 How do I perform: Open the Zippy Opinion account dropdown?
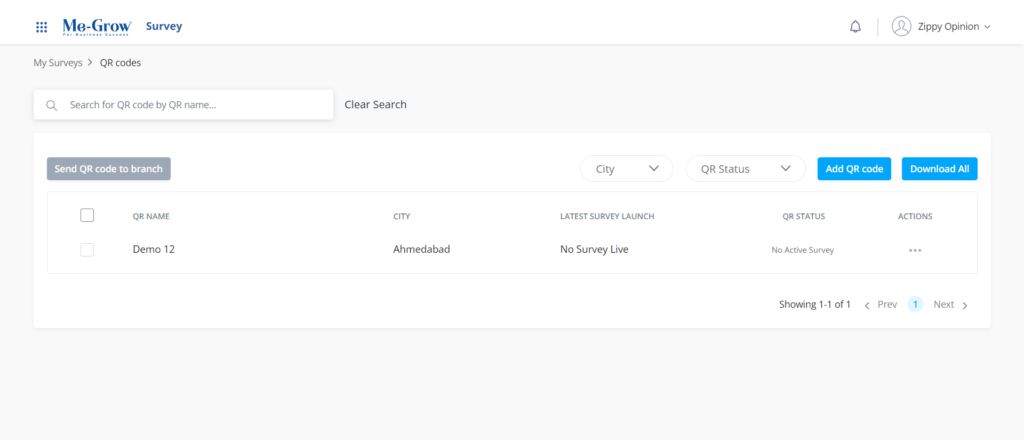click(x=953, y=27)
